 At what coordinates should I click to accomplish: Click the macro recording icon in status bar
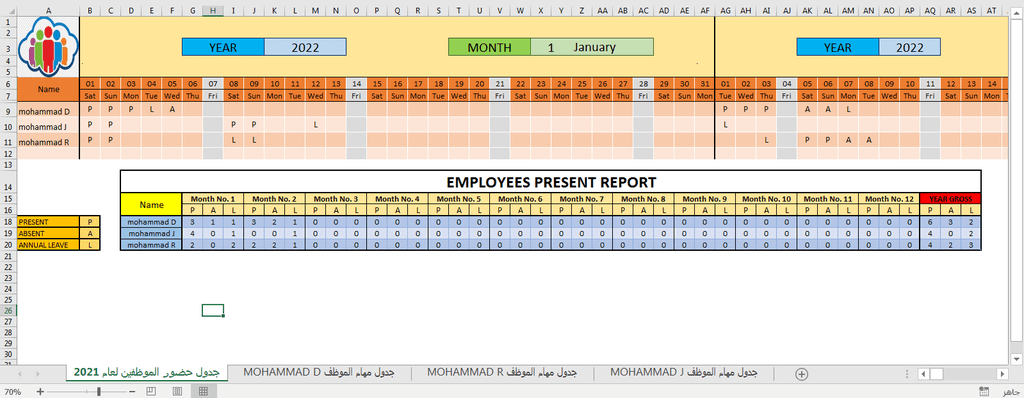click(984, 391)
